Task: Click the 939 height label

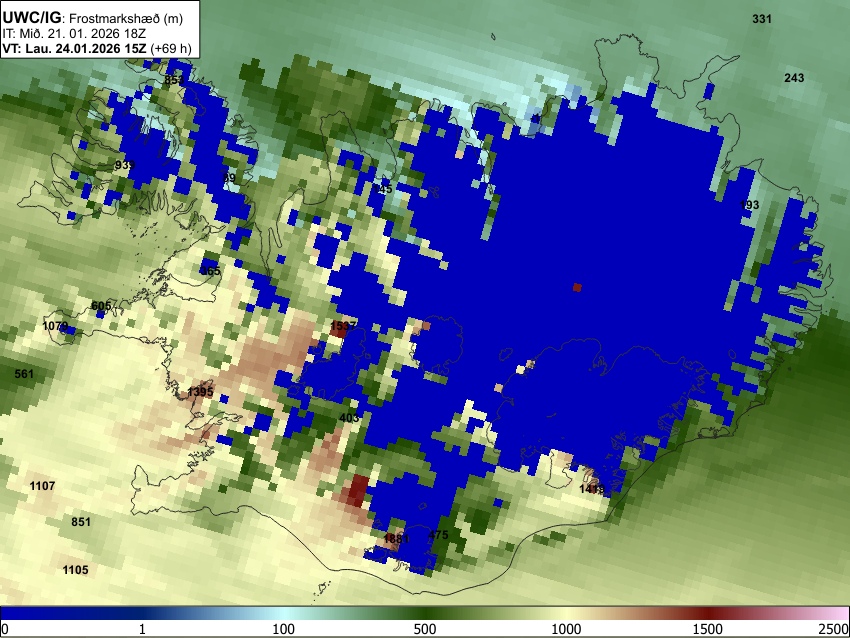Action: pos(125,165)
